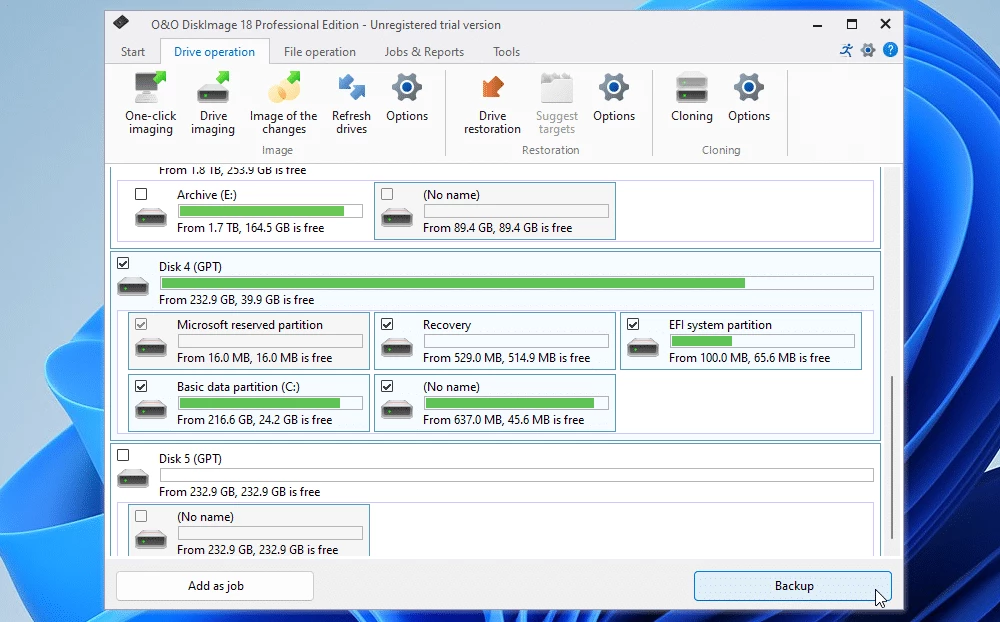Screen dimensions: 1000x622
Task: Go to the Tools tab
Action: click(x=506, y=52)
